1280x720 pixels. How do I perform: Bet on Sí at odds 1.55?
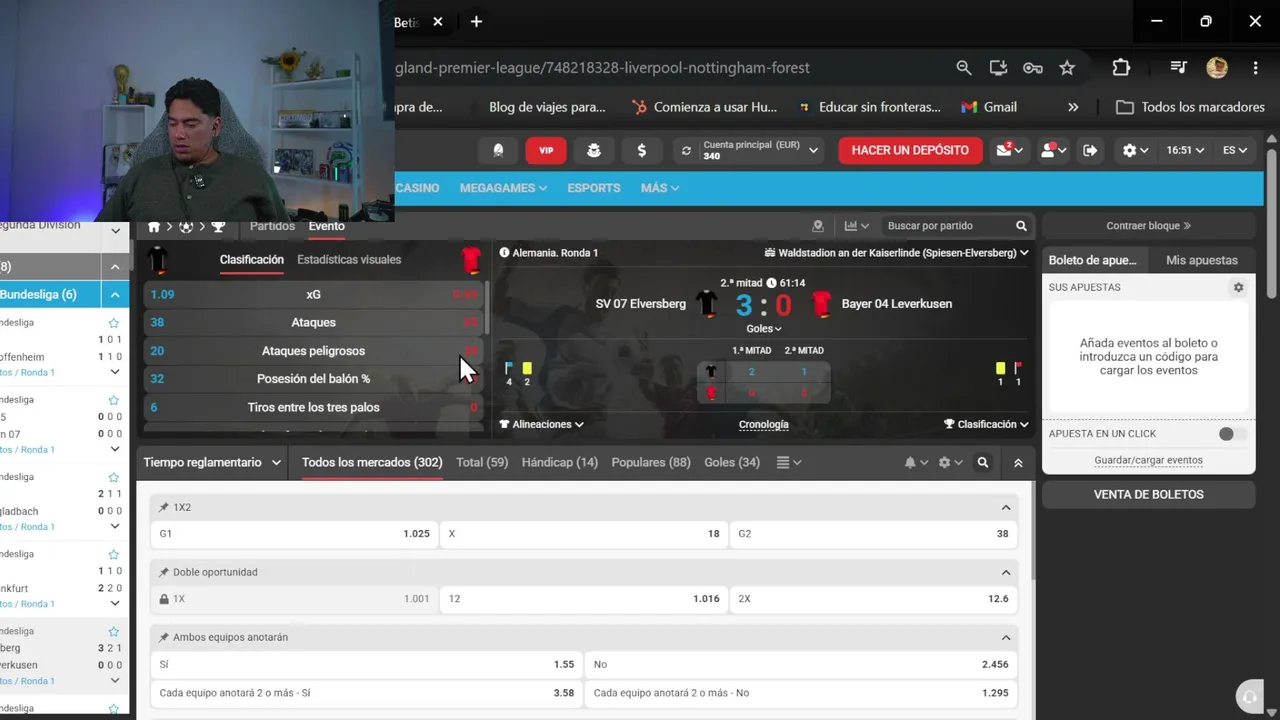click(365, 664)
